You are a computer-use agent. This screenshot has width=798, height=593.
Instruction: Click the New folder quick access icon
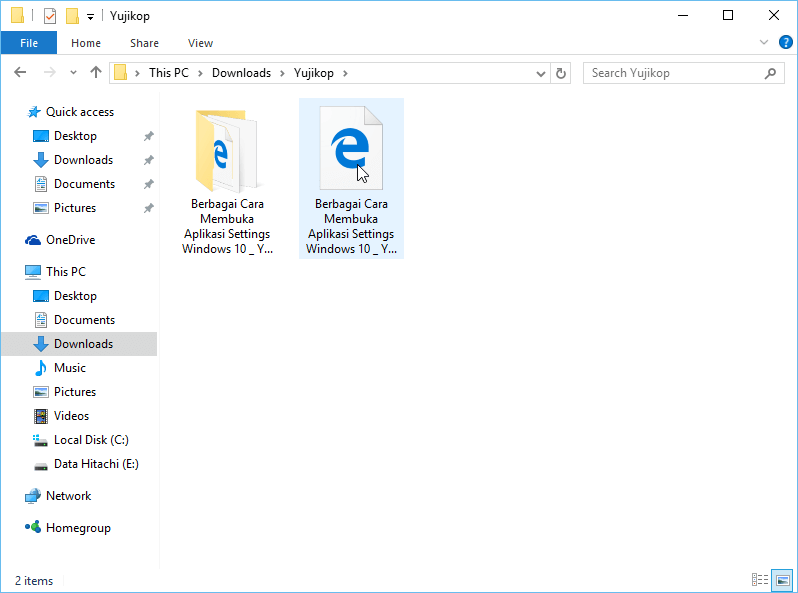click(72, 16)
